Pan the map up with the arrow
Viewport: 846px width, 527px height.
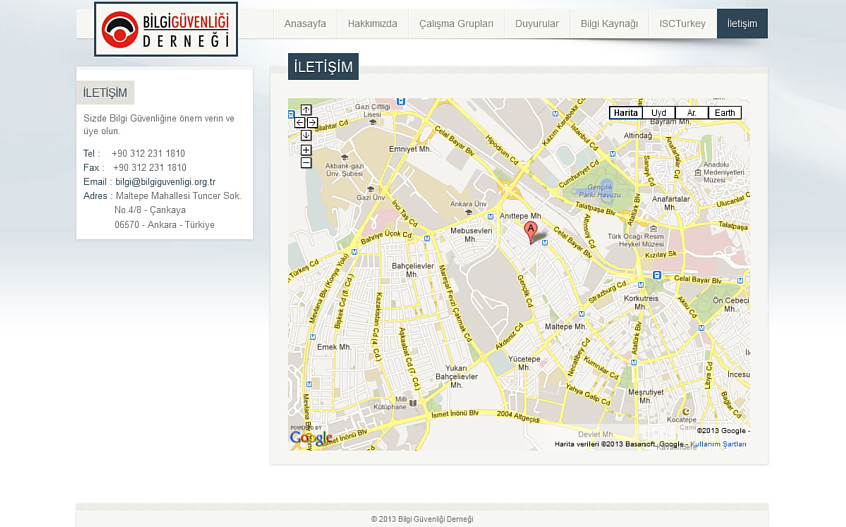pos(306,110)
